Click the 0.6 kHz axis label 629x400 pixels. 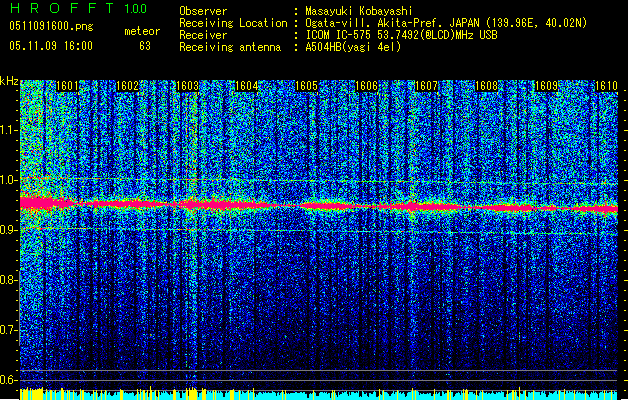click(x=9, y=380)
